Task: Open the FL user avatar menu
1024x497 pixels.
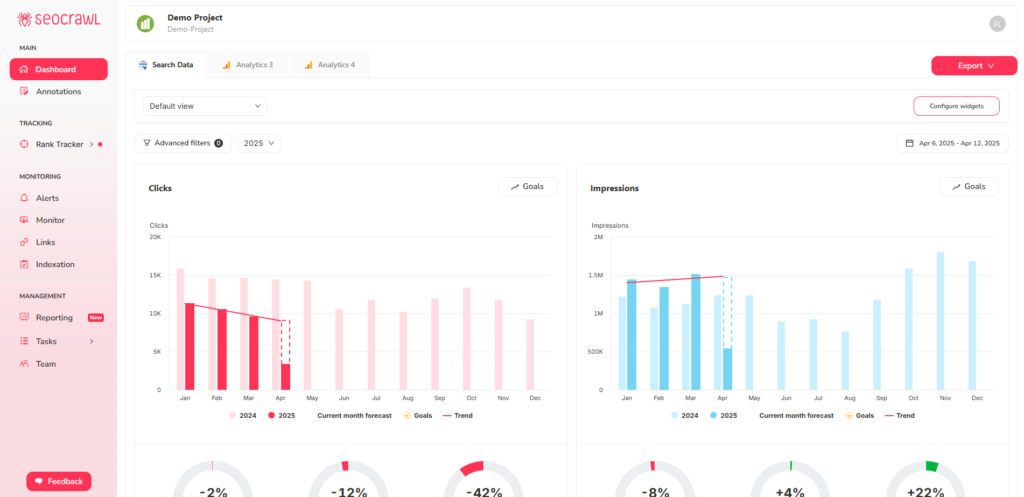Action: (997, 24)
